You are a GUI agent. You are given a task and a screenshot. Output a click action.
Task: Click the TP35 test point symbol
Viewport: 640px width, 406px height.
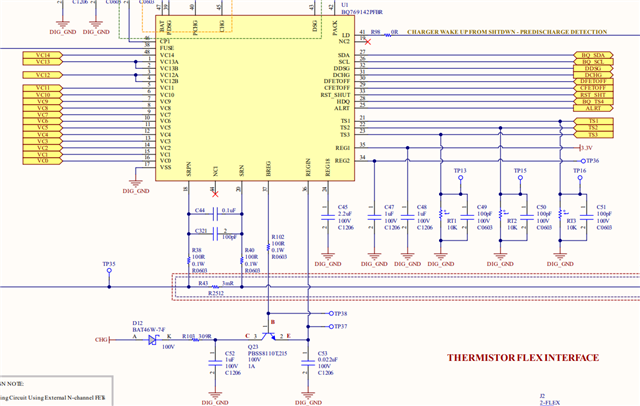pos(109,271)
